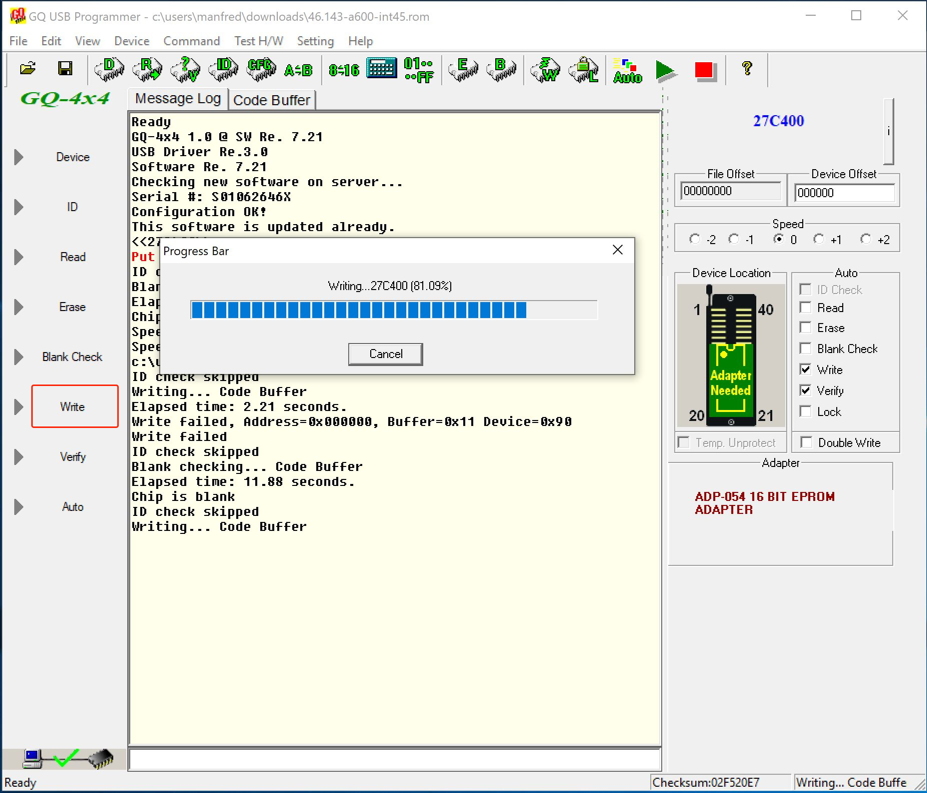Screen dimensions: 927x793
Task: Open the Command menu
Action: (191, 41)
